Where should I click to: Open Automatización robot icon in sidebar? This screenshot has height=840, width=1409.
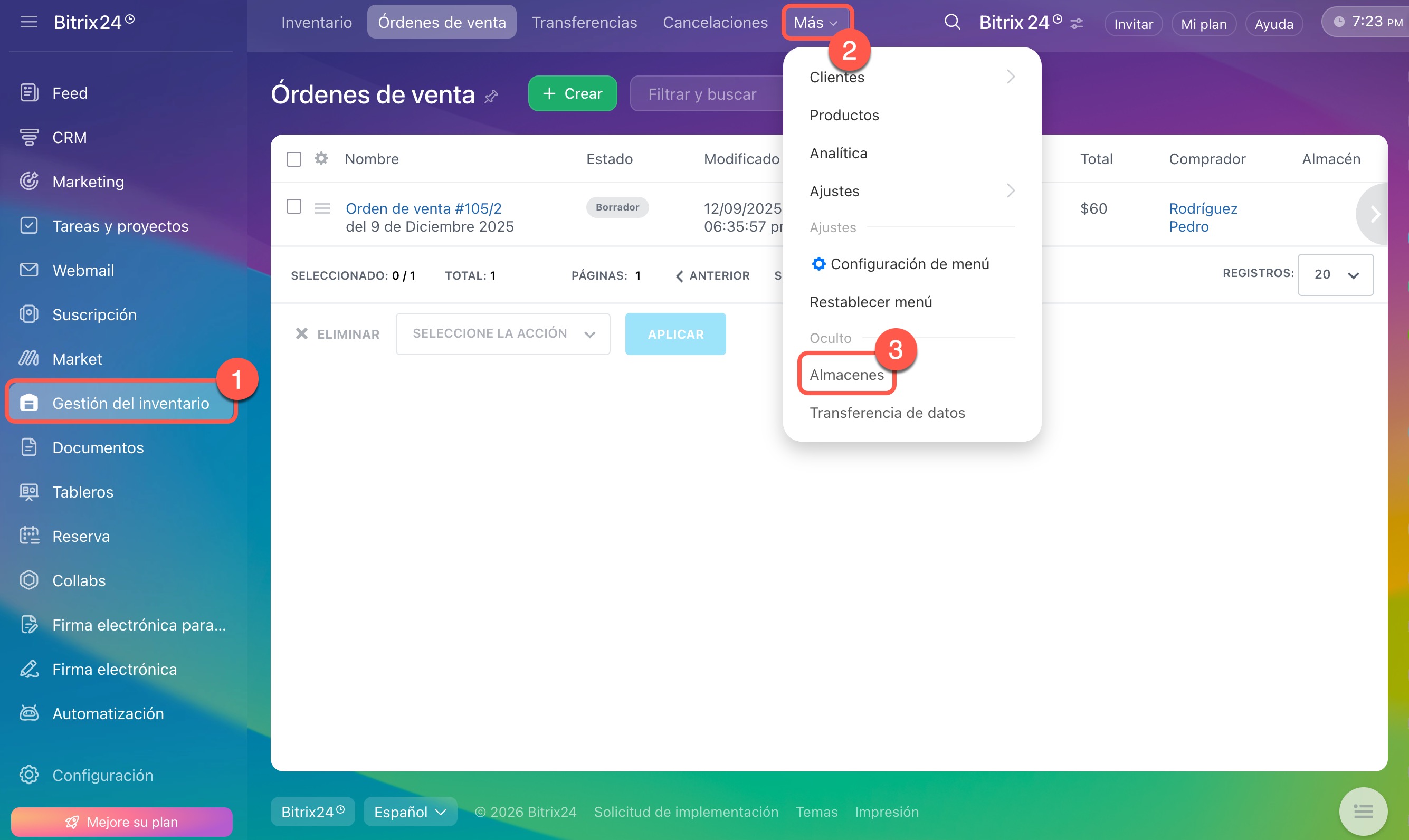coord(29,713)
